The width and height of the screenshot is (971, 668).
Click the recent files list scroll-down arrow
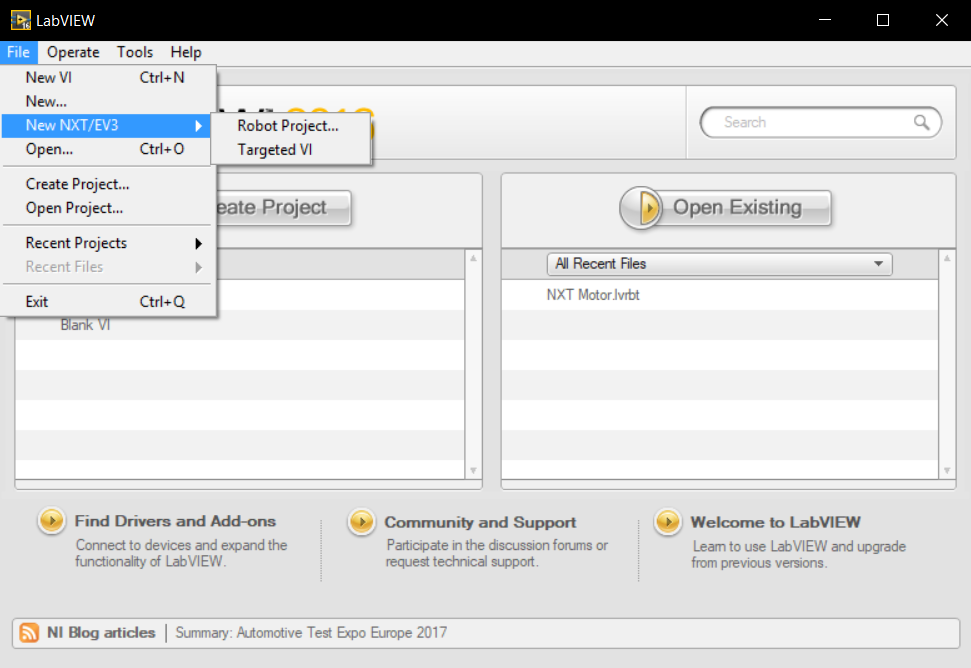pyautogui.click(x=947, y=471)
